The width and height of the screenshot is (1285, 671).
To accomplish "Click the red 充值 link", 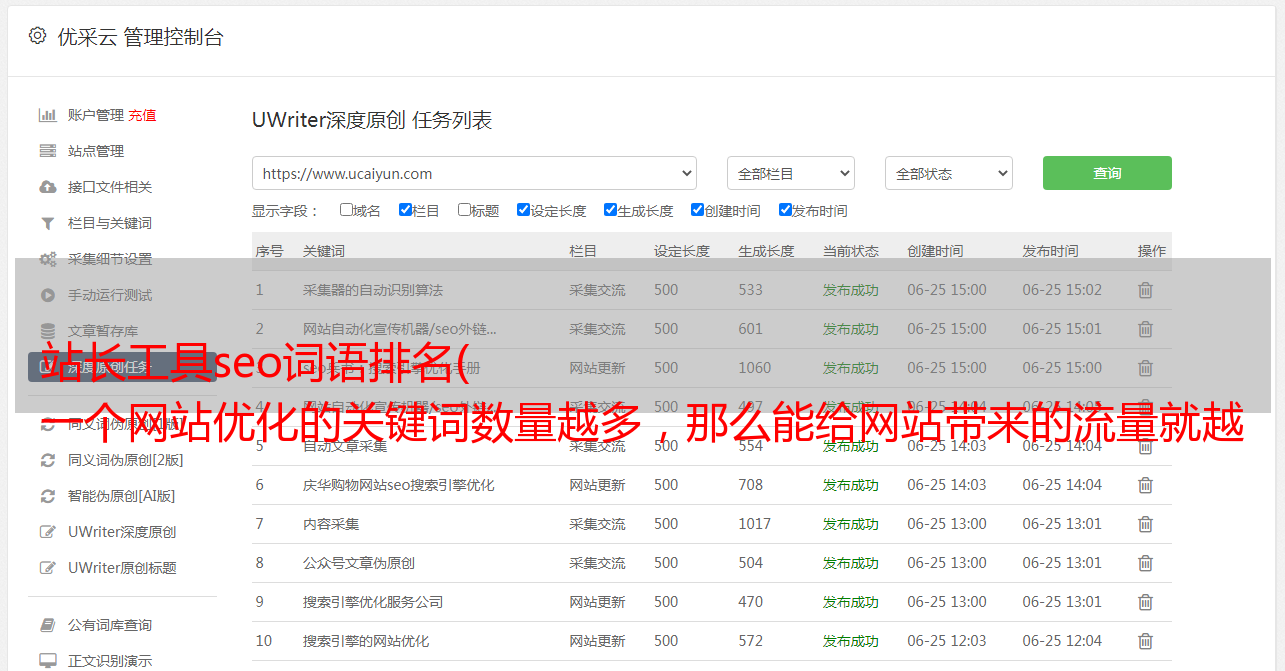I will pos(142,115).
